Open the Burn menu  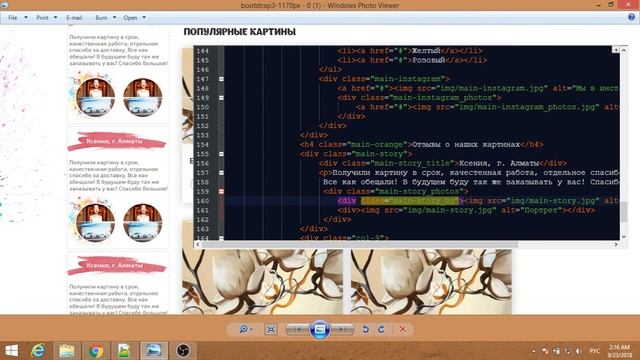click(101, 18)
